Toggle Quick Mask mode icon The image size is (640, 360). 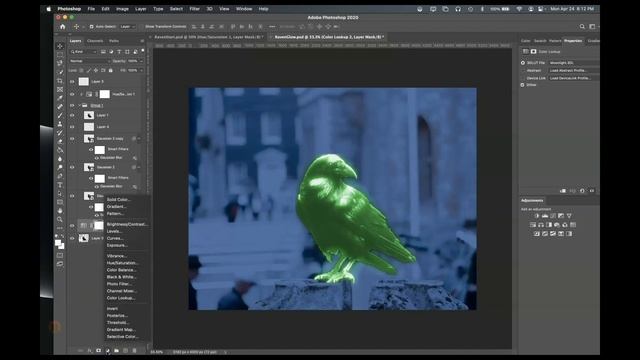60,256
